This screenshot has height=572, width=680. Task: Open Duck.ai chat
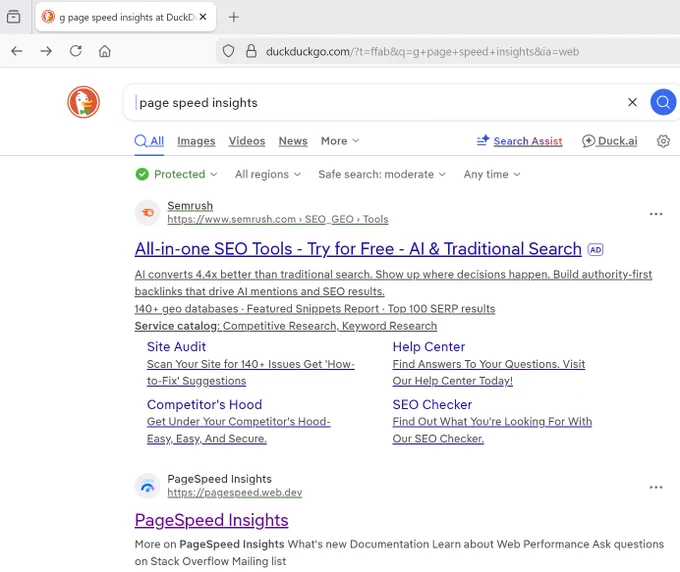pyautogui.click(x=609, y=141)
